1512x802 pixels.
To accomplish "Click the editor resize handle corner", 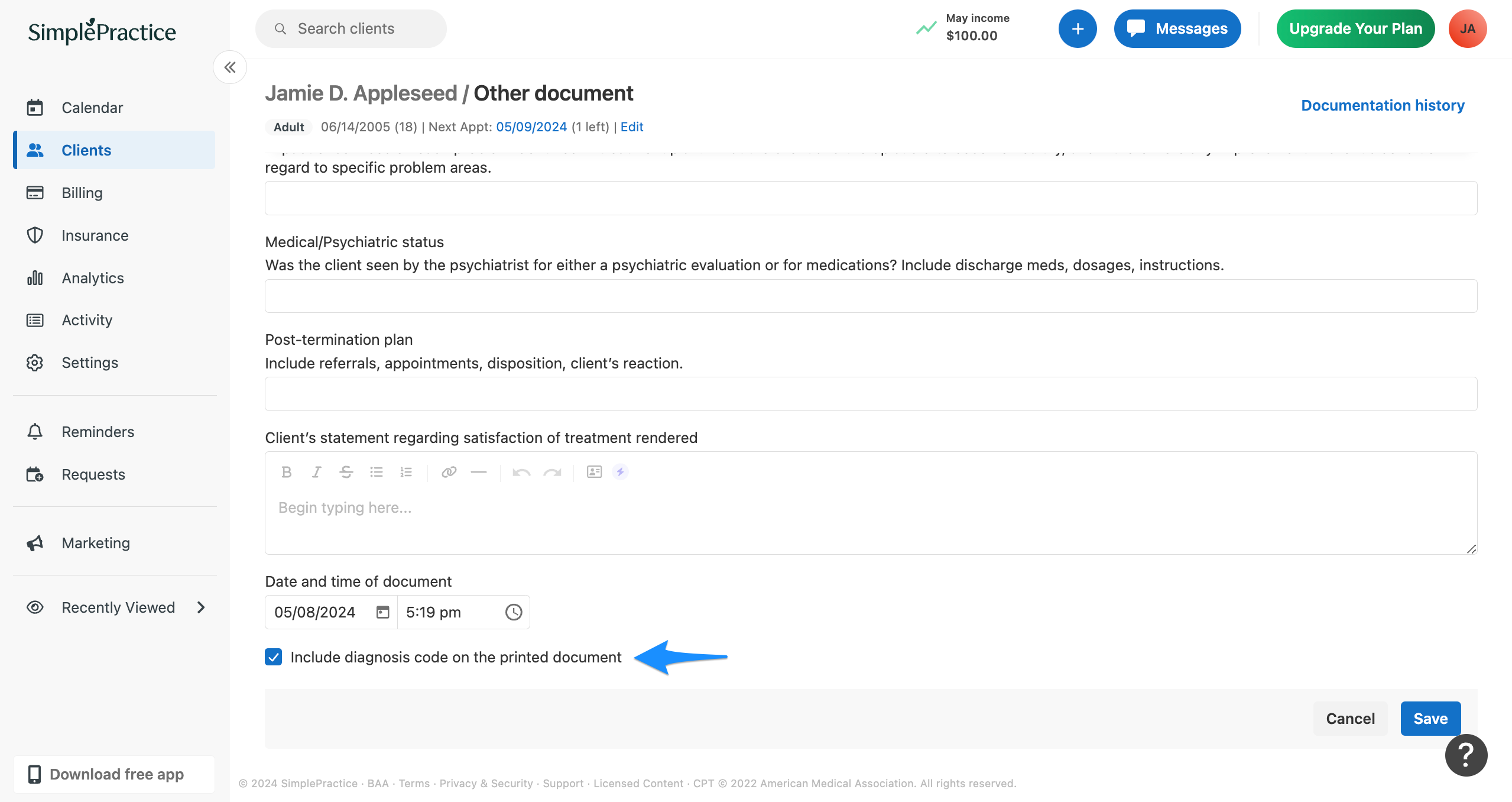I will tap(1471, 549).
